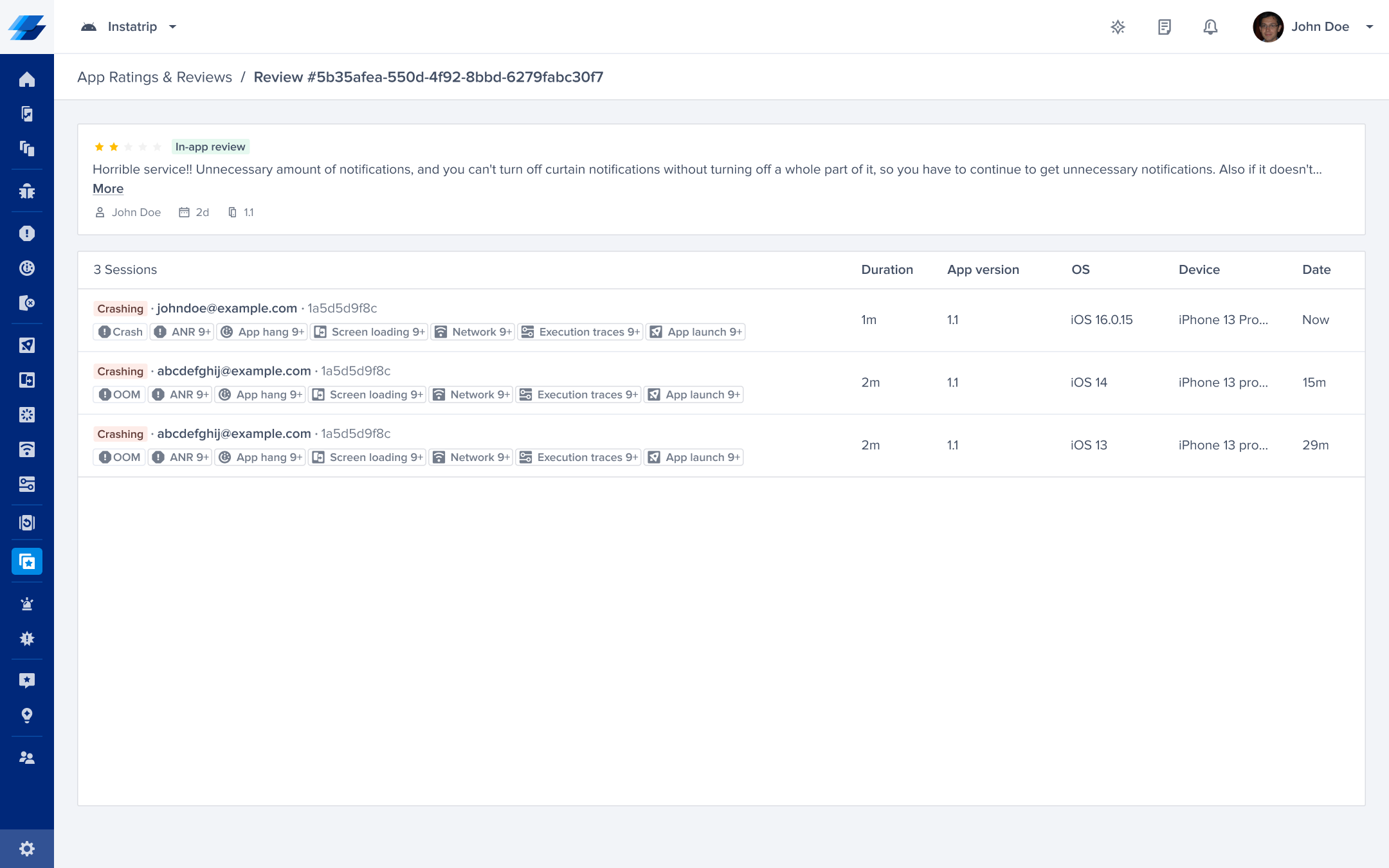Image resolution: width=1389 pixels, height=868 pixels.
Task: Open the team members sidebar icon
Action: (27, 758)
